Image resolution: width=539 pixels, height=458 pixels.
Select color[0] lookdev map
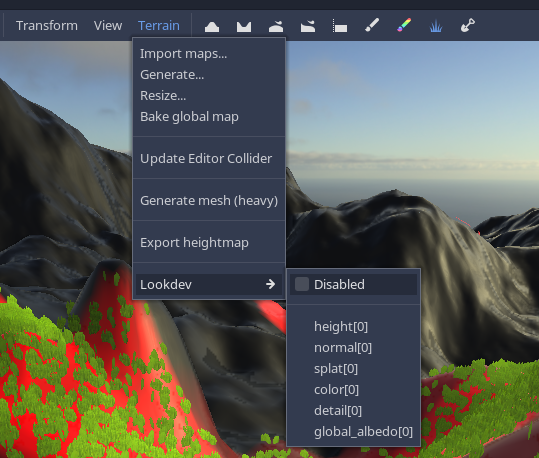[x=353, y=389]
